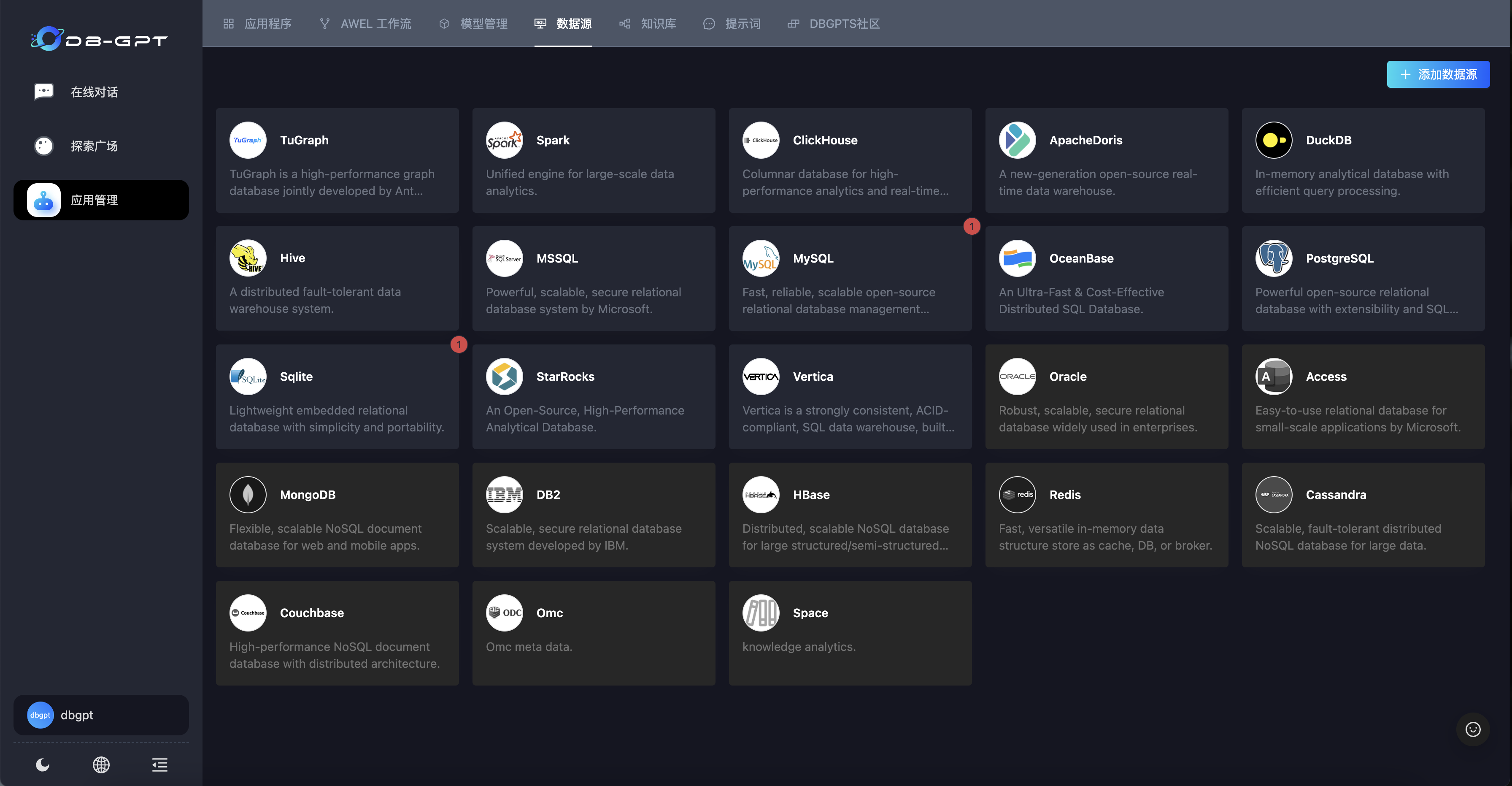Switch to AWEL 工作流 tab
Image resolution: width=1512 pixels, height=786 pixels.
click(x=365, y=24)
